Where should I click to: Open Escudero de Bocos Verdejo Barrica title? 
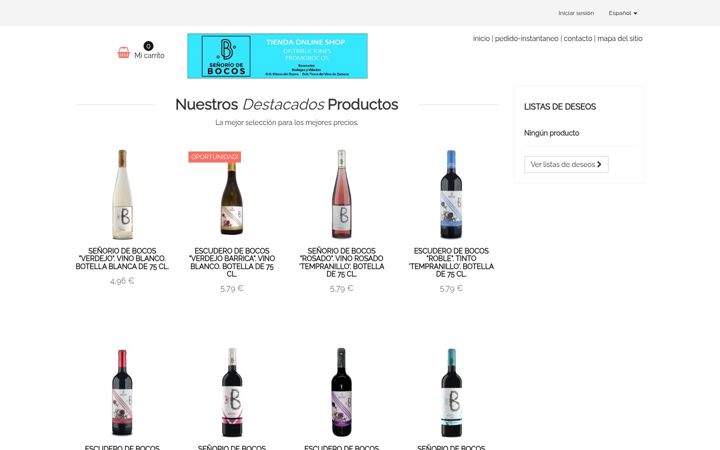coord(232,262)
